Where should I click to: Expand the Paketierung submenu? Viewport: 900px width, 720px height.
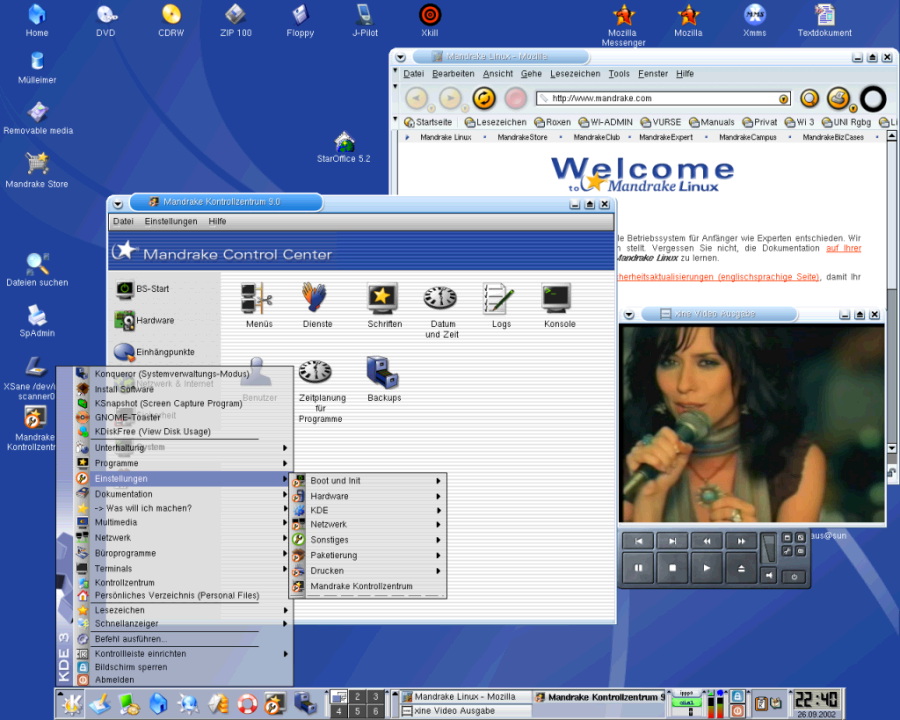tap(367, 555)
